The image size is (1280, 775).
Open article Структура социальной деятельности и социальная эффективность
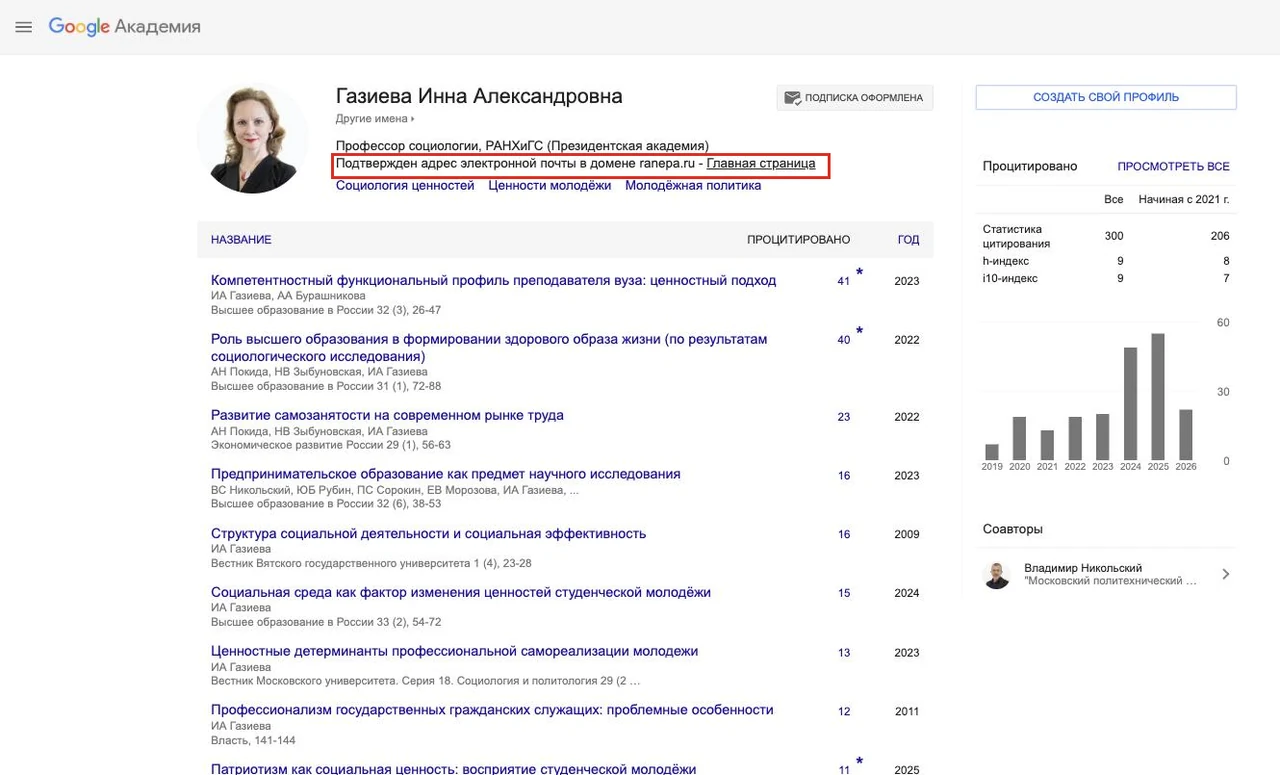(428, 533)
